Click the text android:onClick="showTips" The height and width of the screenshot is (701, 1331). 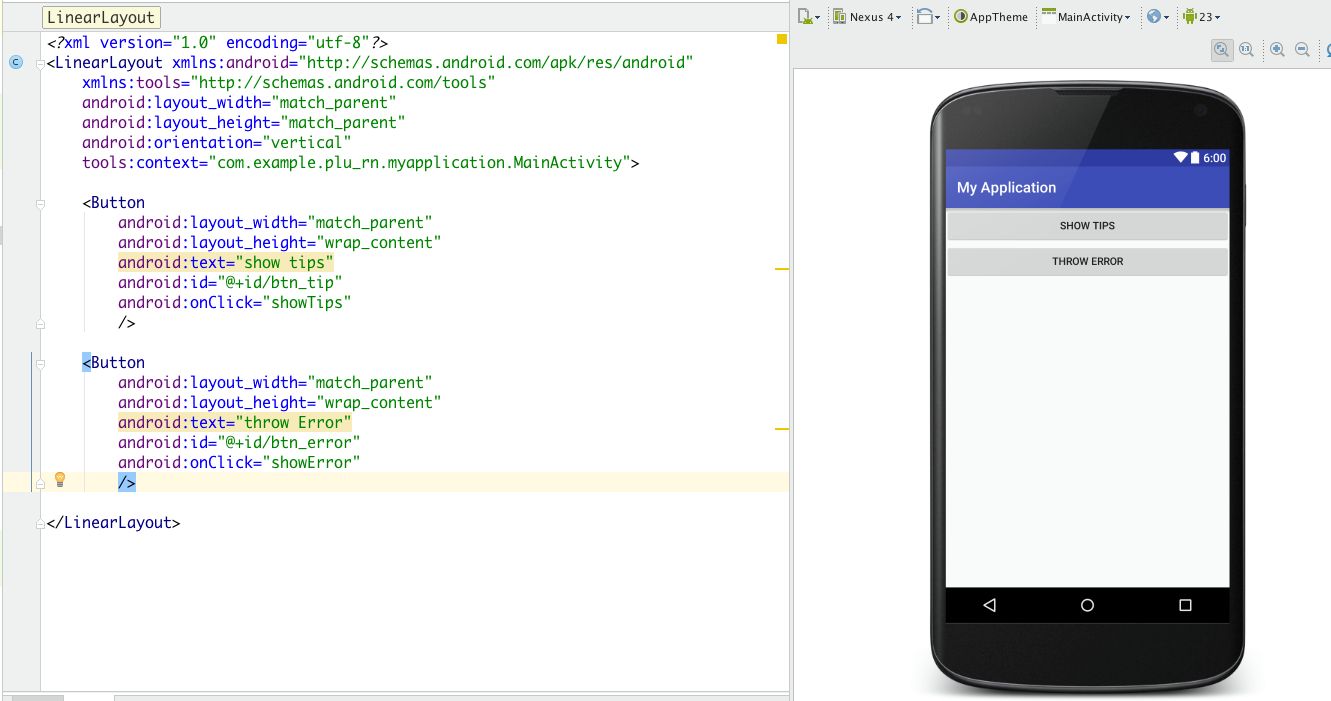point(235,302)
